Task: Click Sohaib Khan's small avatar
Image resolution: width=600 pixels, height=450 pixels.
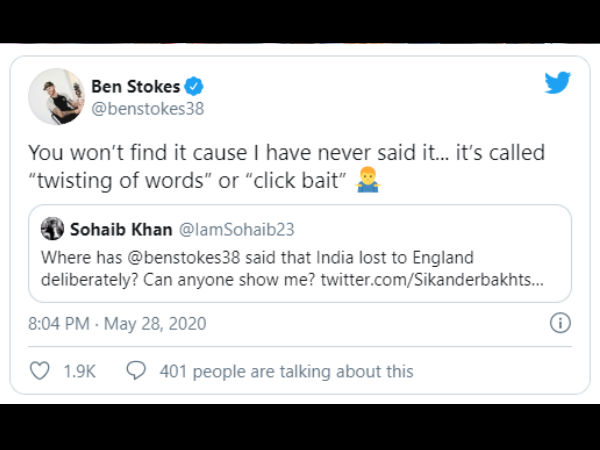Action: (53, 229)
